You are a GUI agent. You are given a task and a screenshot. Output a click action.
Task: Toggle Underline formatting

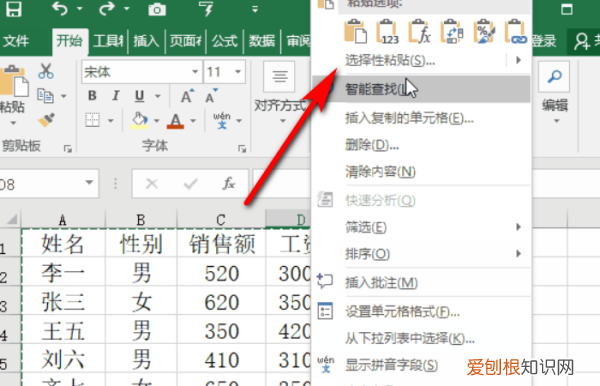[x=139, y=96]
